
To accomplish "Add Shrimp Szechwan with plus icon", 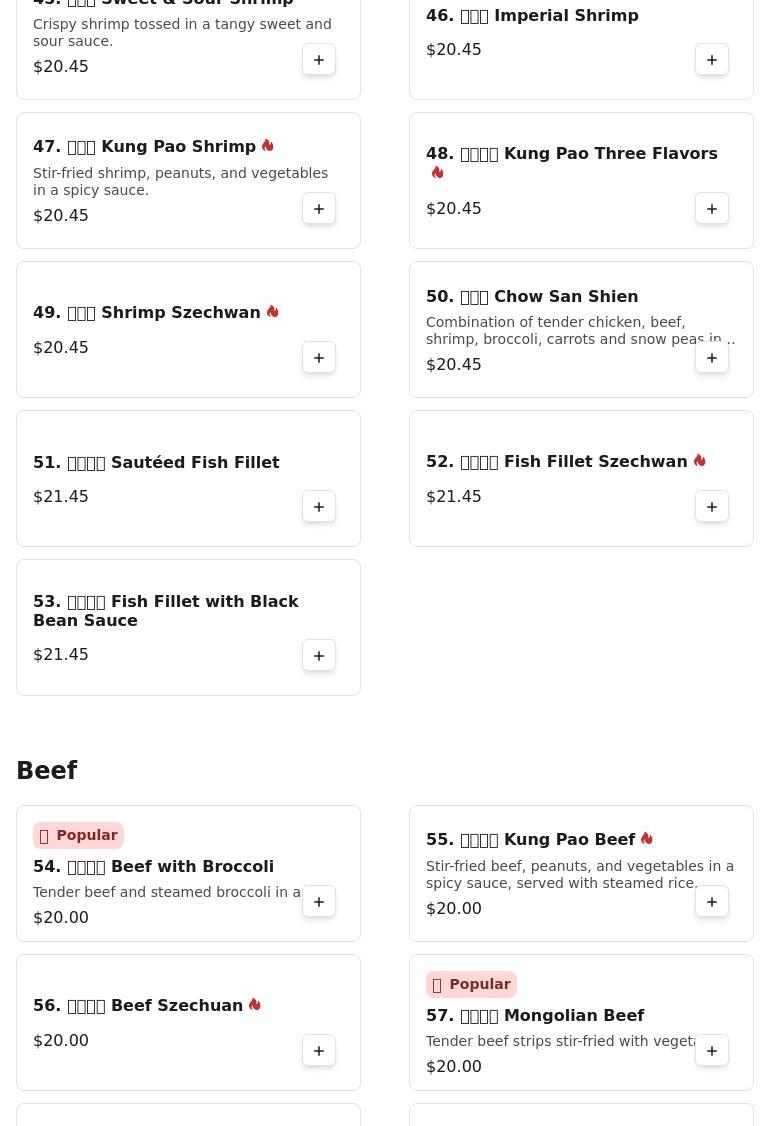I will point(319,358).
